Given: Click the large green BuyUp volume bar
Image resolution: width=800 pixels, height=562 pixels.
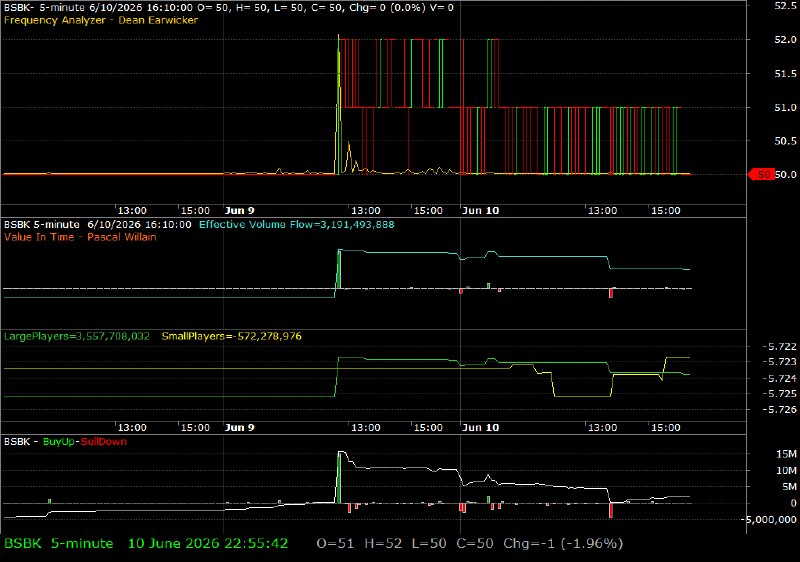Looking at the screenshot, I should pyautogui.click(x=339, y=477).
